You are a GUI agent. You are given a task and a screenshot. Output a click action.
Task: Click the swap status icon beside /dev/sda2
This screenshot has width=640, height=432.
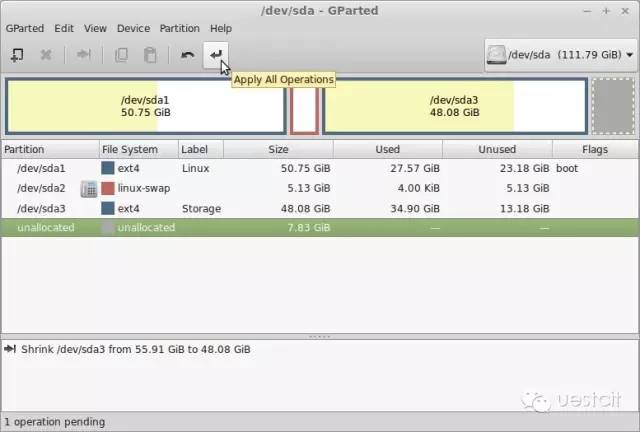(89, 189)
